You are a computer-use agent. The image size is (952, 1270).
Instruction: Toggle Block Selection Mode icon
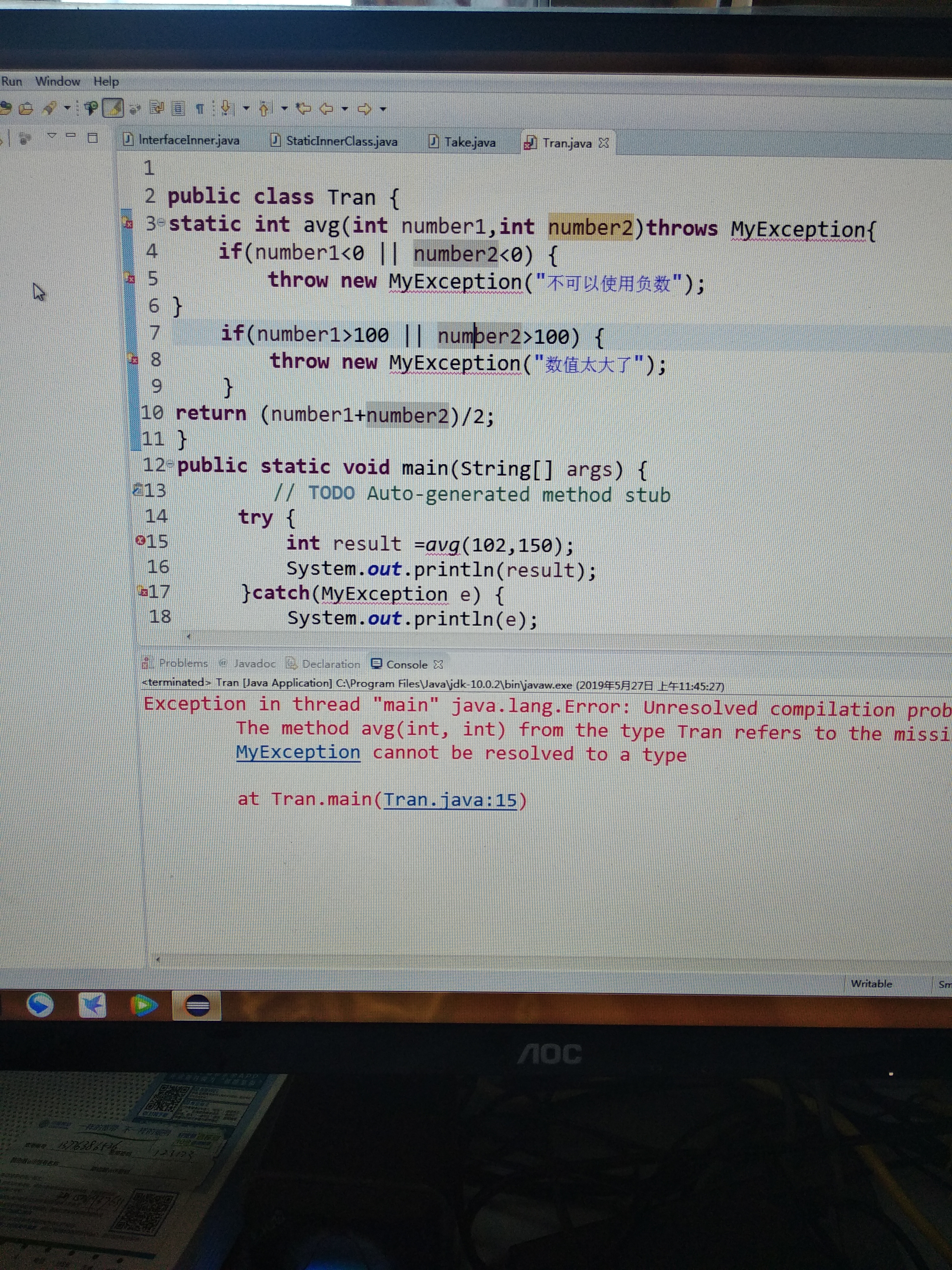click(178, 108)
